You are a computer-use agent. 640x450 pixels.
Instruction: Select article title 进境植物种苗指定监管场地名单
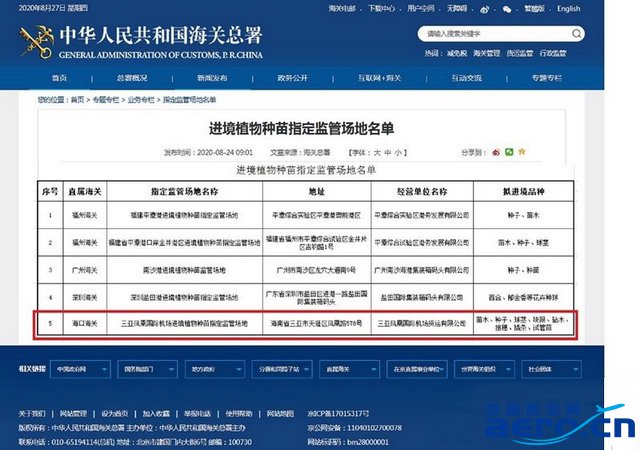tap(302, 129)
